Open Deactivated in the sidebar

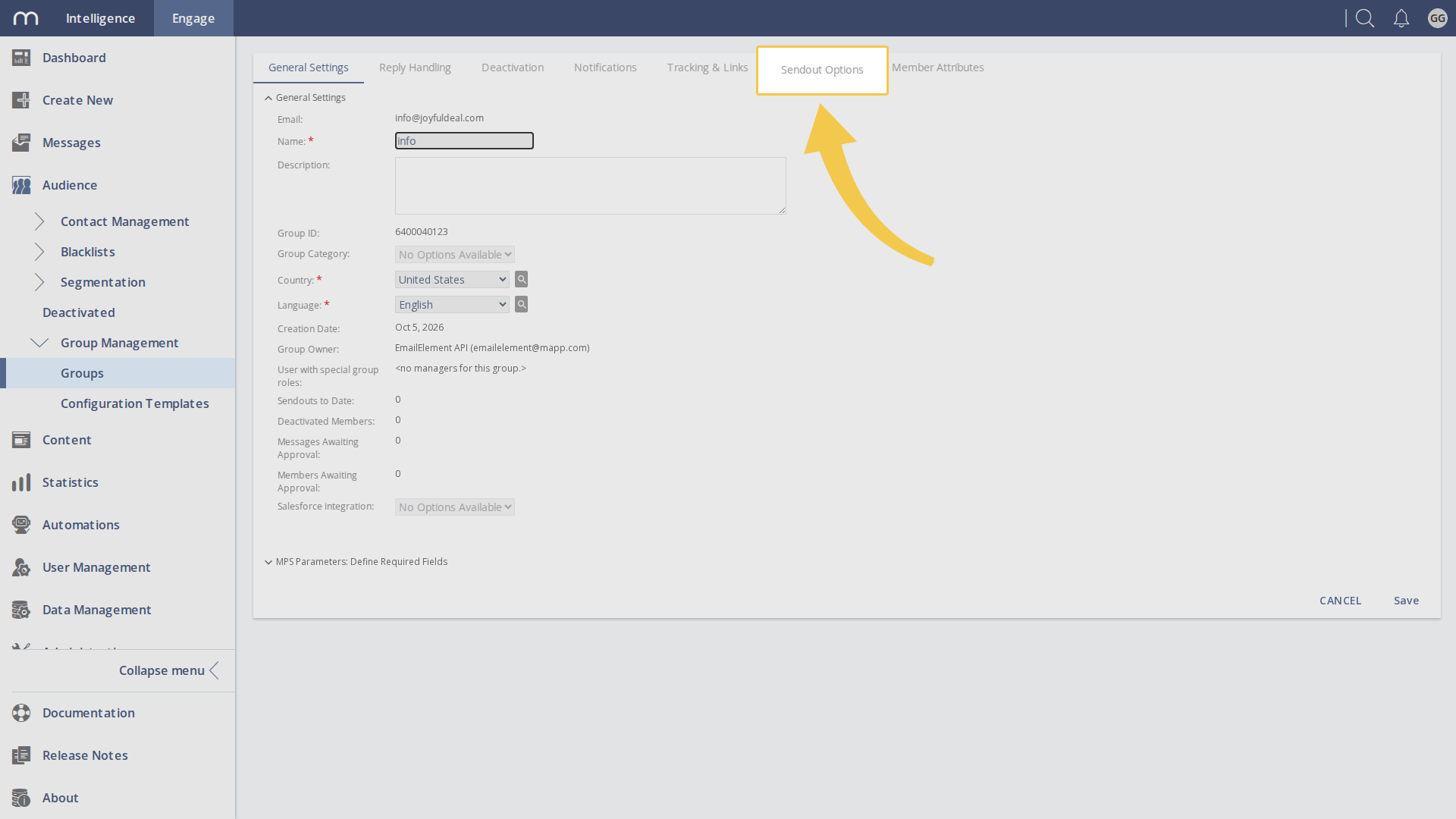coord(79,312)
